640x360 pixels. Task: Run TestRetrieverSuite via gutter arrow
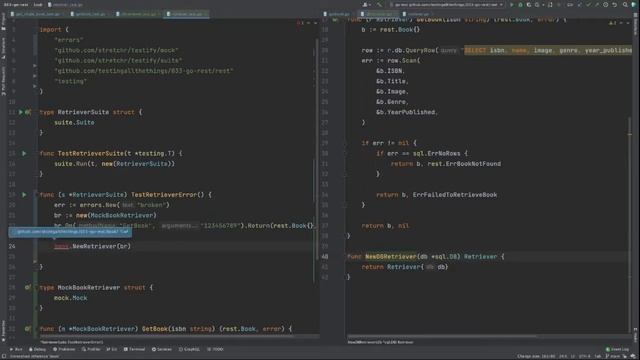click(x=24, y=153)
